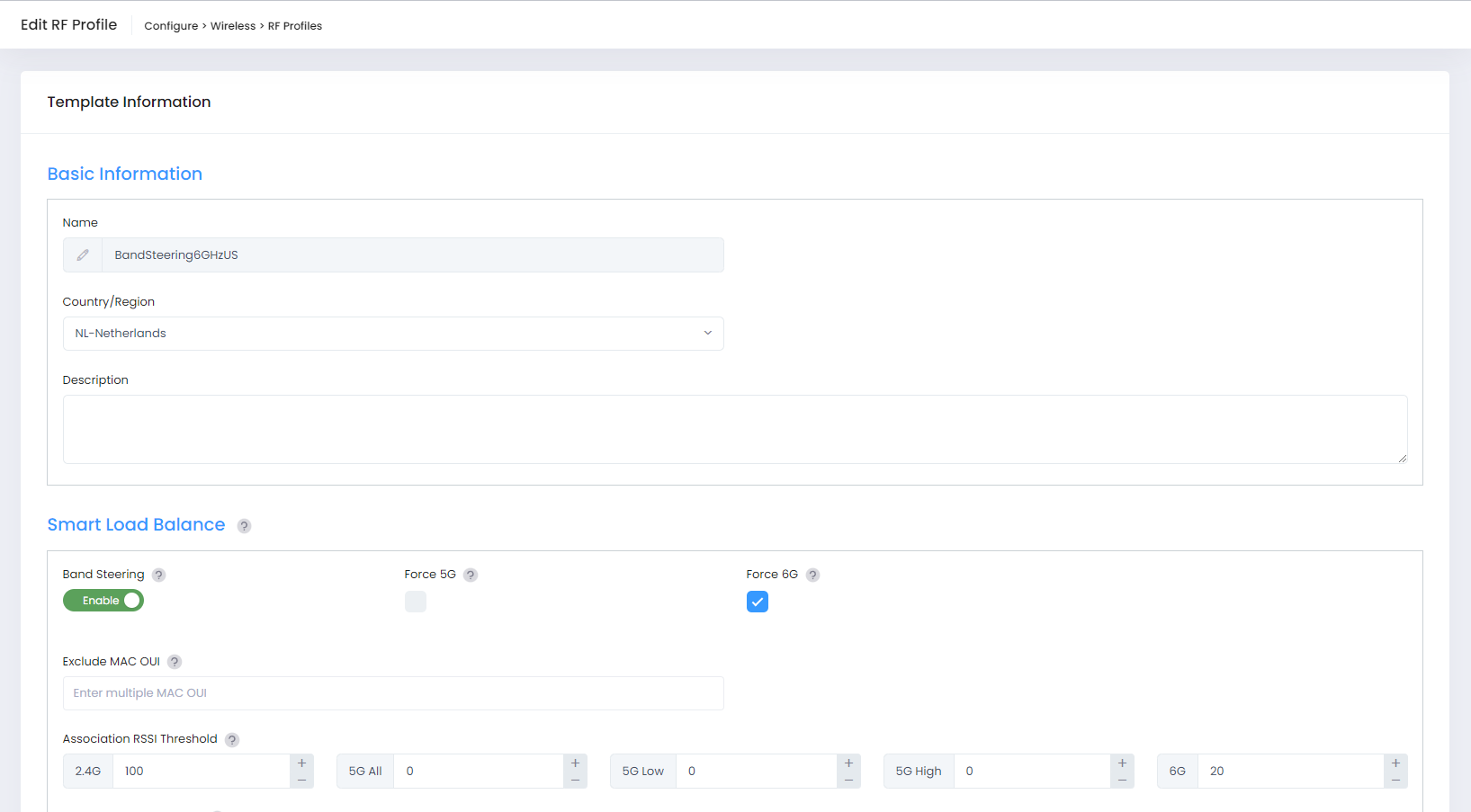Toggle the Band Steering Enable switch
Viewport: 1471px width, 812px height.
(x=103, y=601)
